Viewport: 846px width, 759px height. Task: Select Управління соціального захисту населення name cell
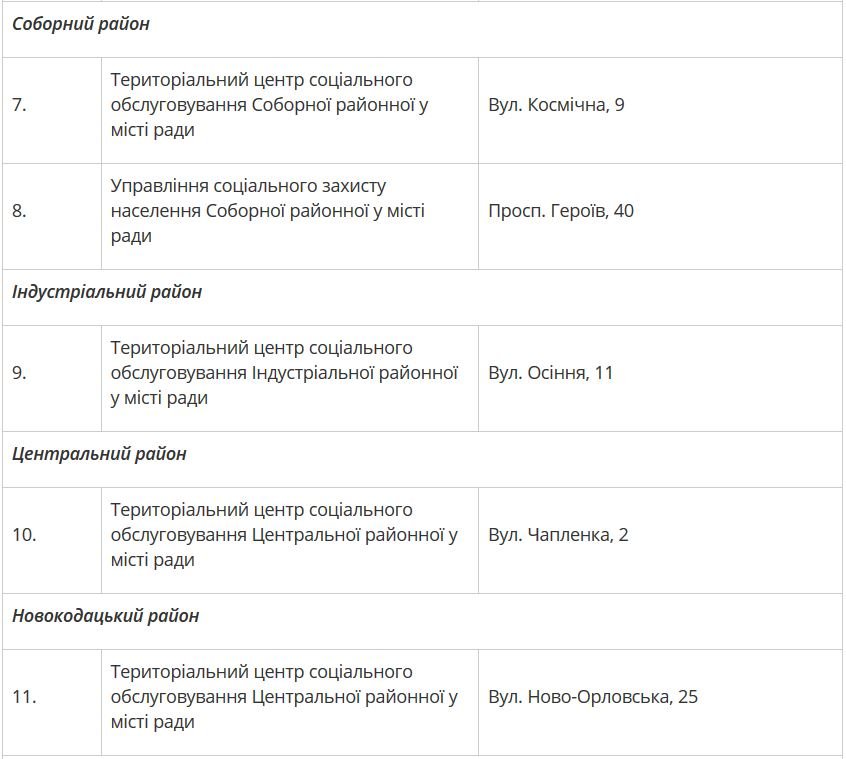pyautogui.click(x=267, y=211)
